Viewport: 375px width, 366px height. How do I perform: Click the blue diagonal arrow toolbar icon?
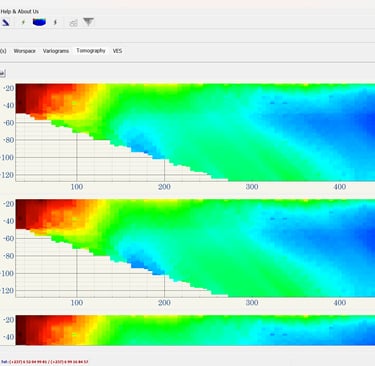tap(6, 22)
